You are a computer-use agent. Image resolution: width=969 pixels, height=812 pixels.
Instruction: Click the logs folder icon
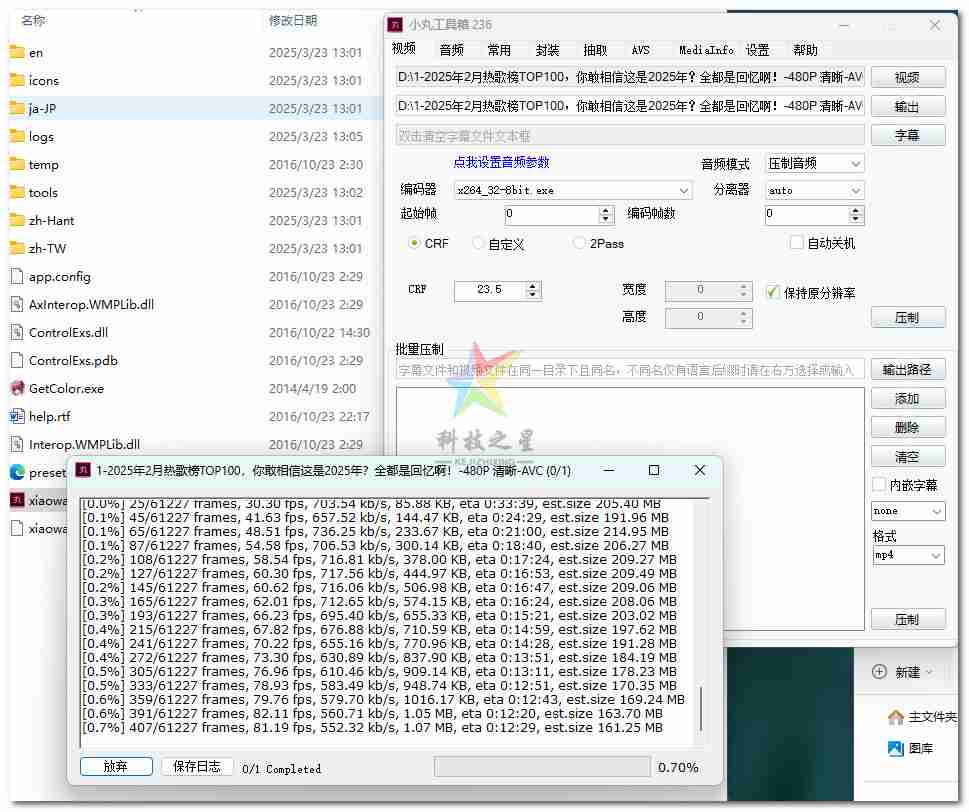coord(17,136)
